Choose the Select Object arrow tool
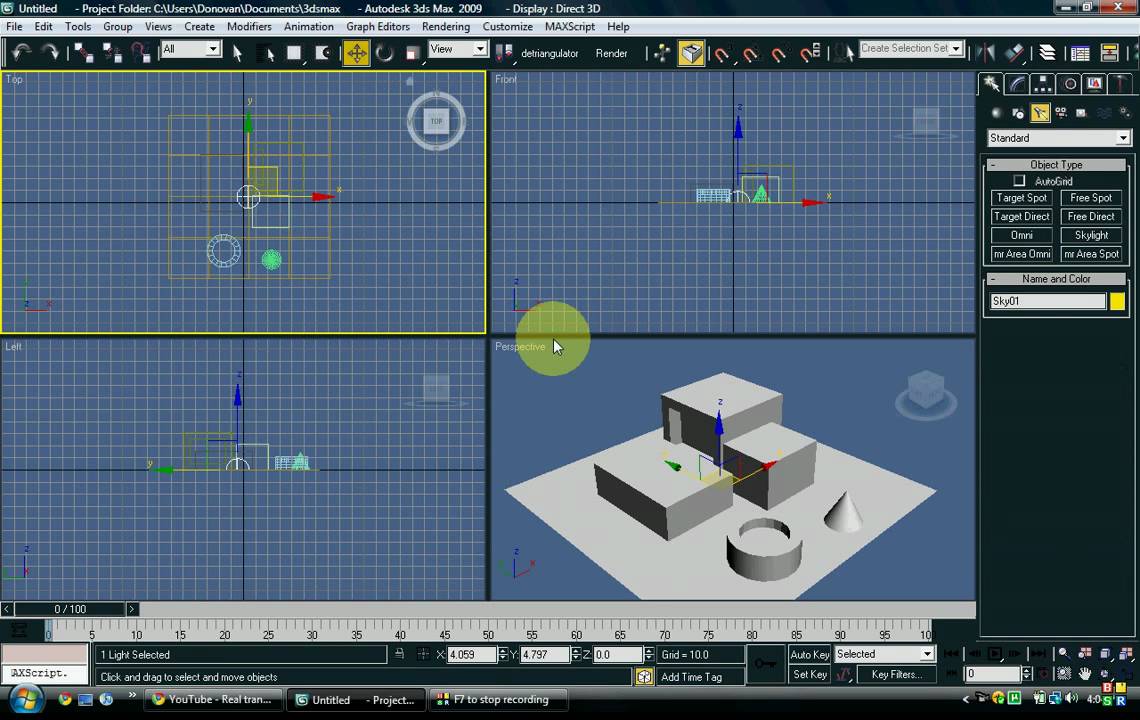 (237, 52)
